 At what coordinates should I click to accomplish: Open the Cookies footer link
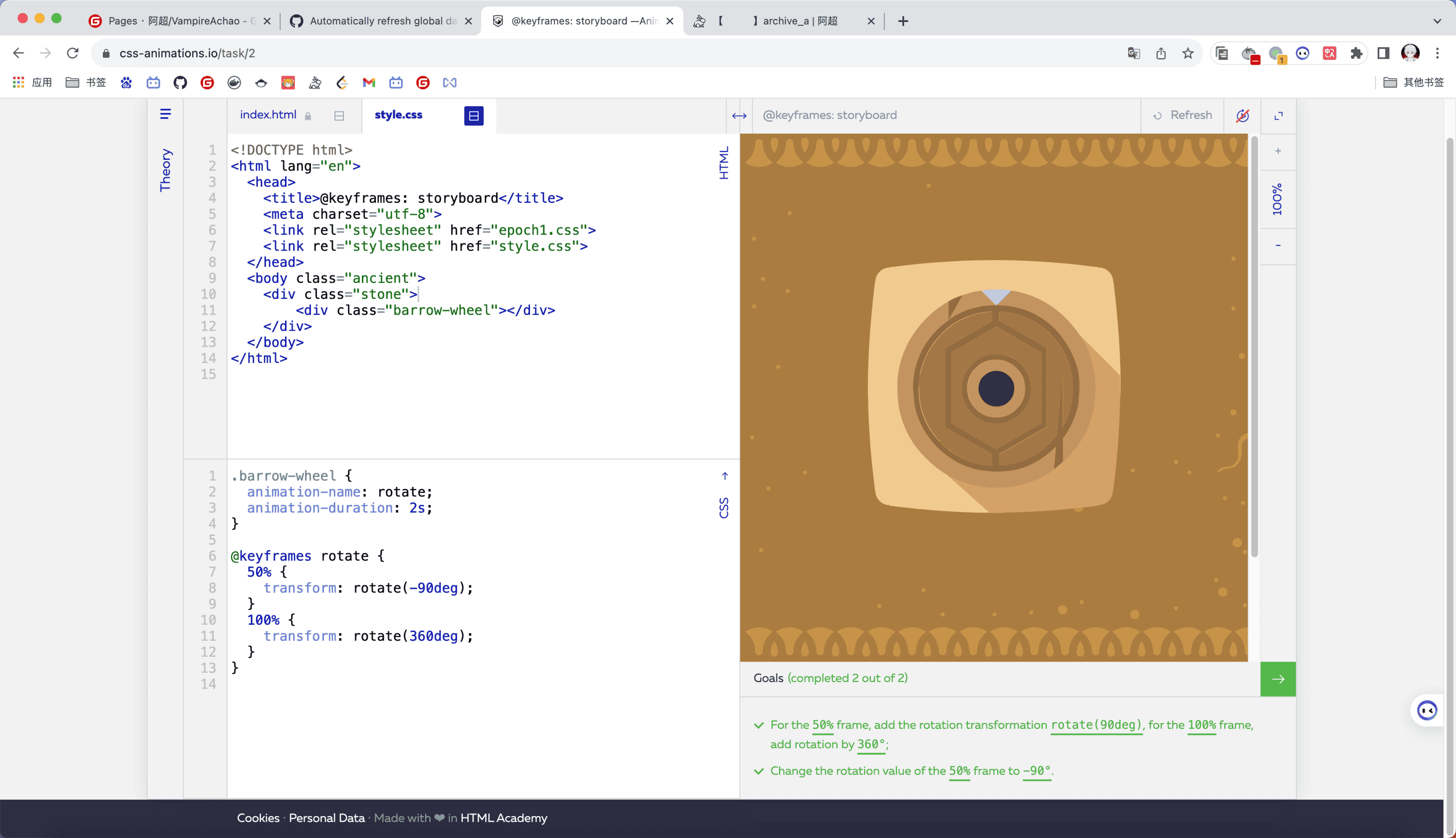pos(257,818)
